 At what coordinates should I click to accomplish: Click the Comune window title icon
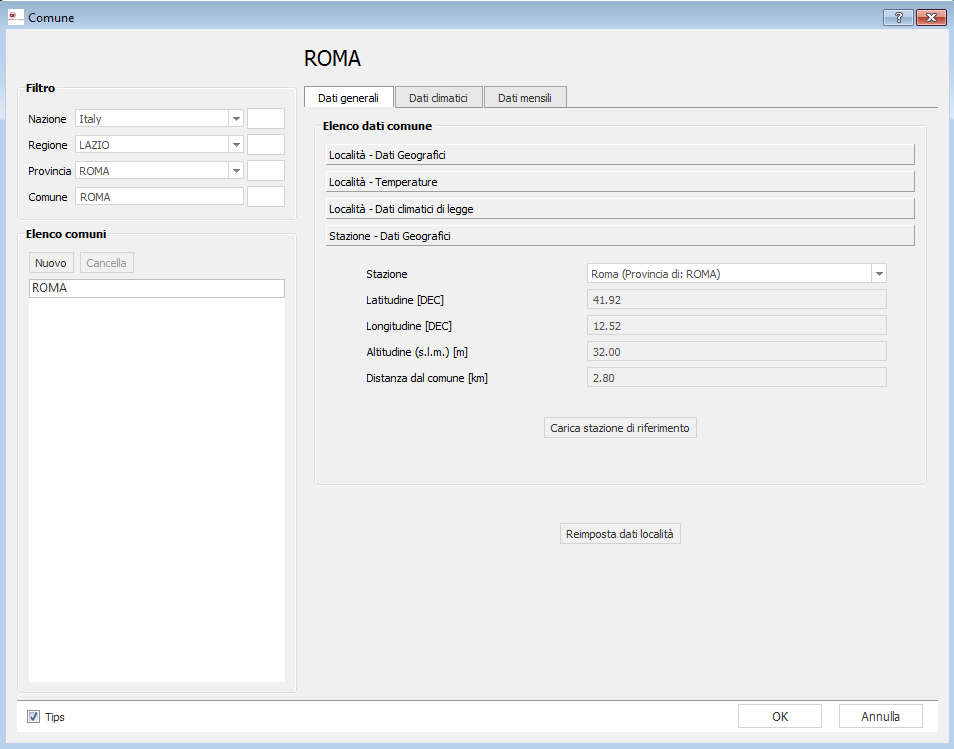15,17
